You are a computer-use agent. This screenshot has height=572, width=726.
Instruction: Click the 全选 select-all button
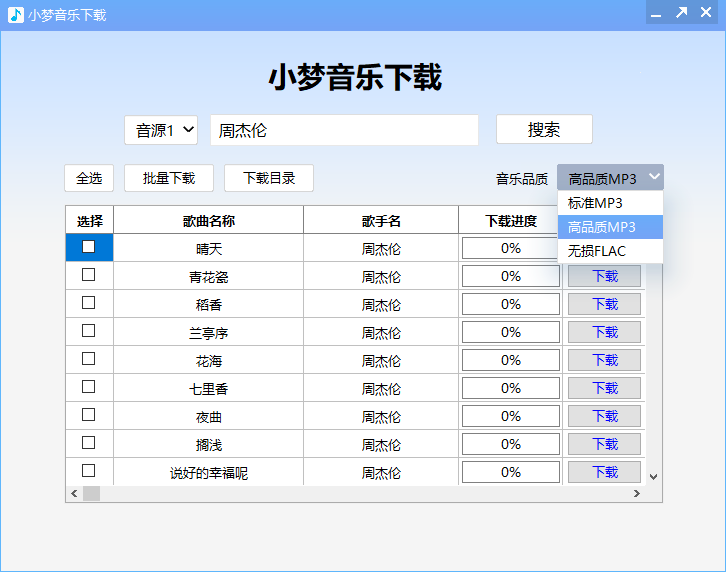89,178
